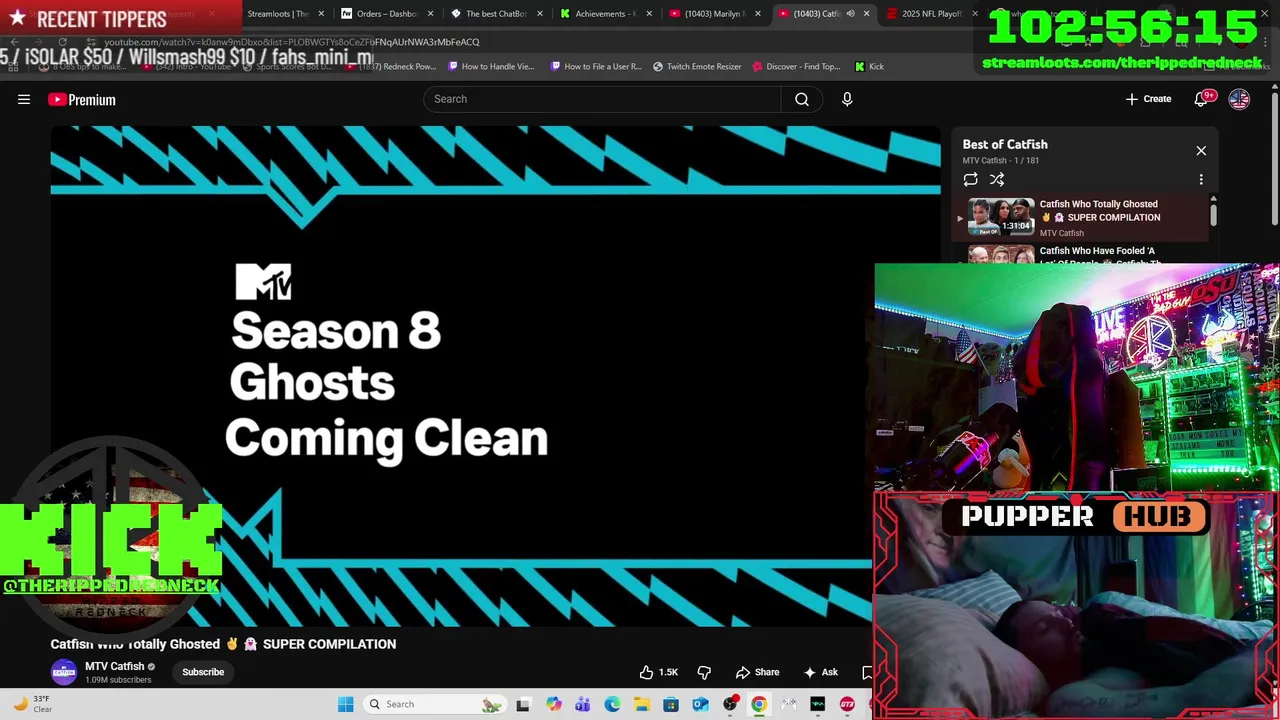Screen dimensions: 1280x720
Task: Open the Twitch Emote Resizer bookmark
Action: [x=697, y=67]
